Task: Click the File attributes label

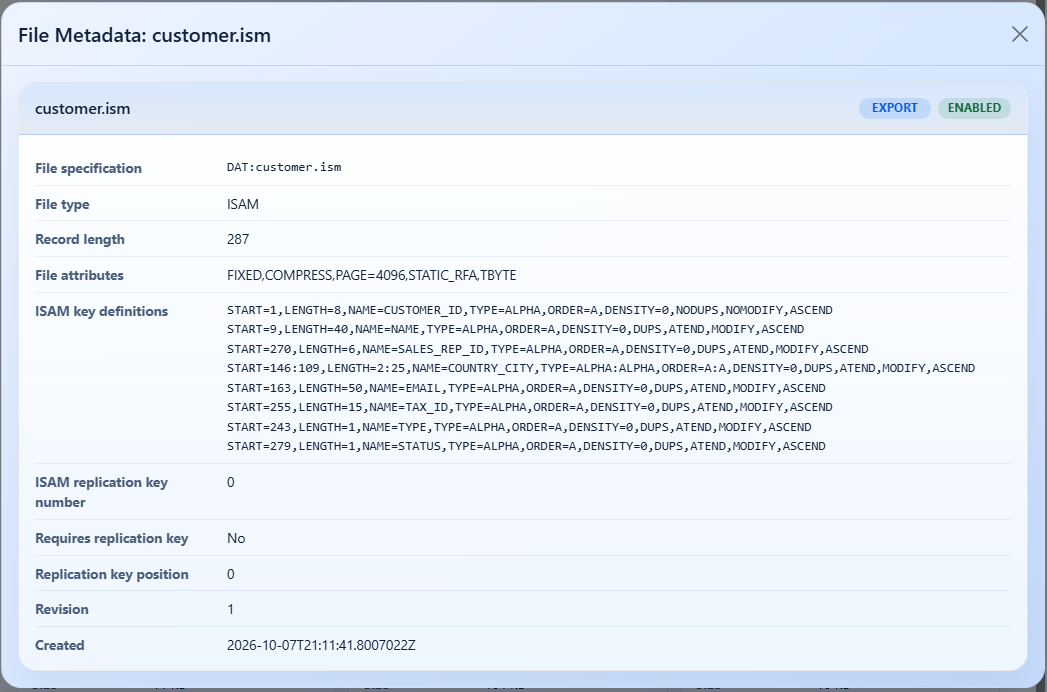Action: (x=79, y=275)
